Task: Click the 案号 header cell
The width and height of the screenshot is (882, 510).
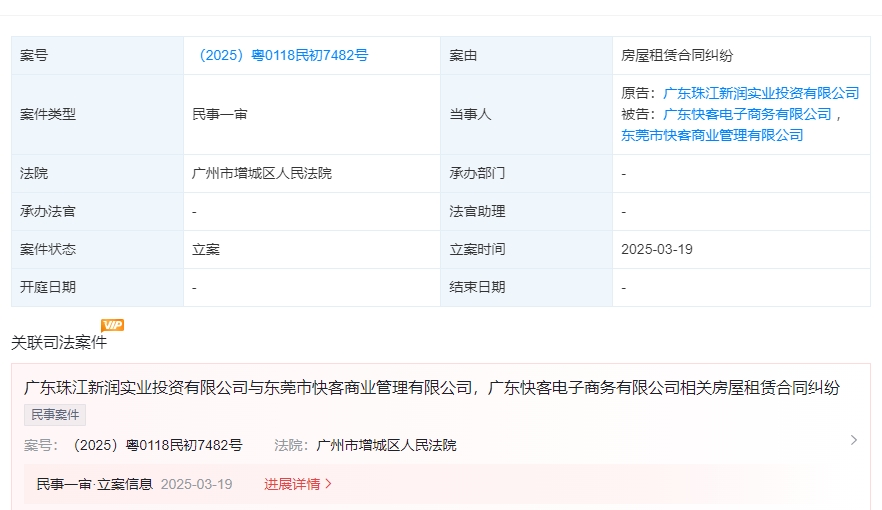Action: pos(97,55)
